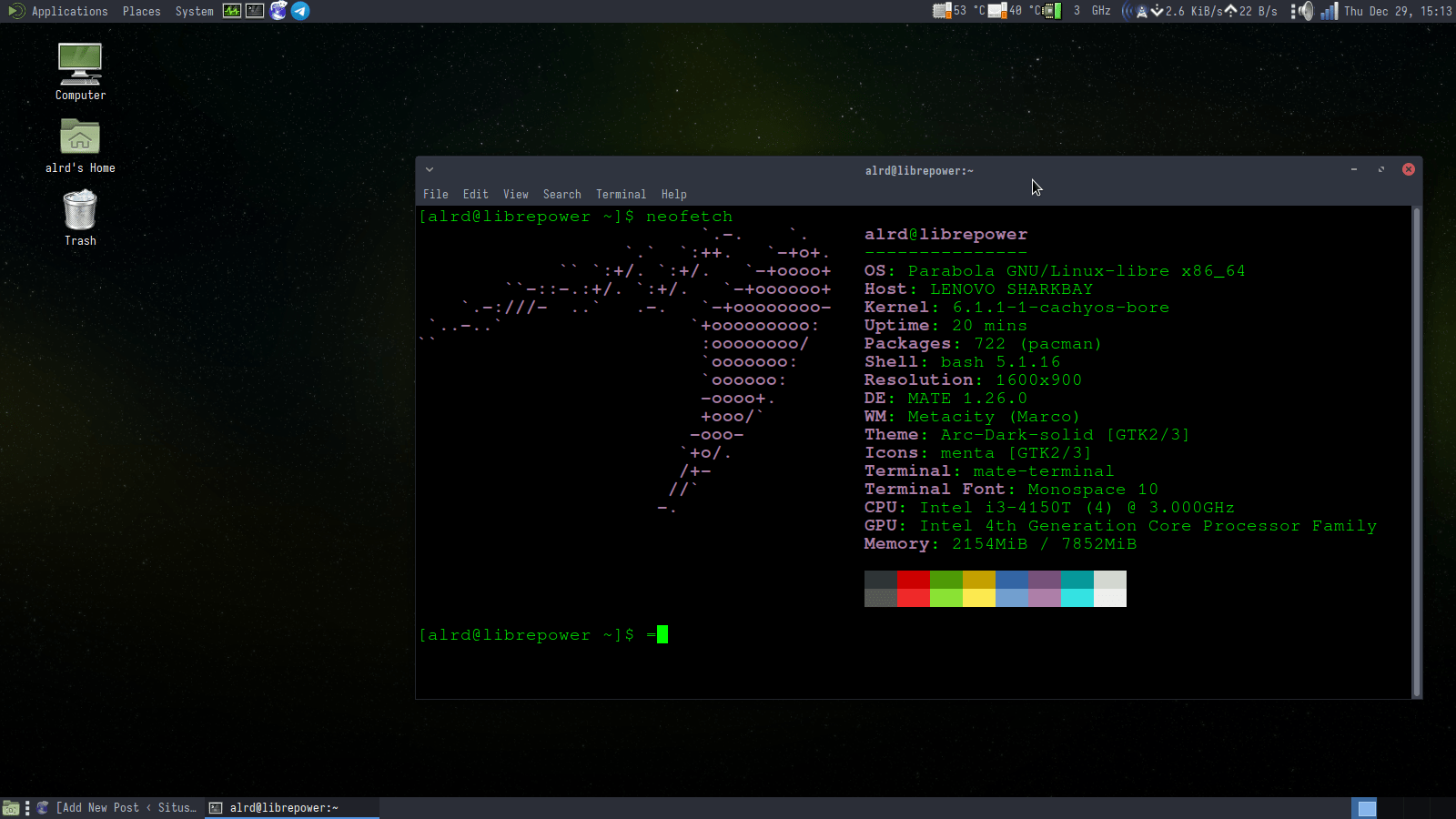Click the terminal vertical scrollbar

pyautogui.click(x=1416, y=452)
